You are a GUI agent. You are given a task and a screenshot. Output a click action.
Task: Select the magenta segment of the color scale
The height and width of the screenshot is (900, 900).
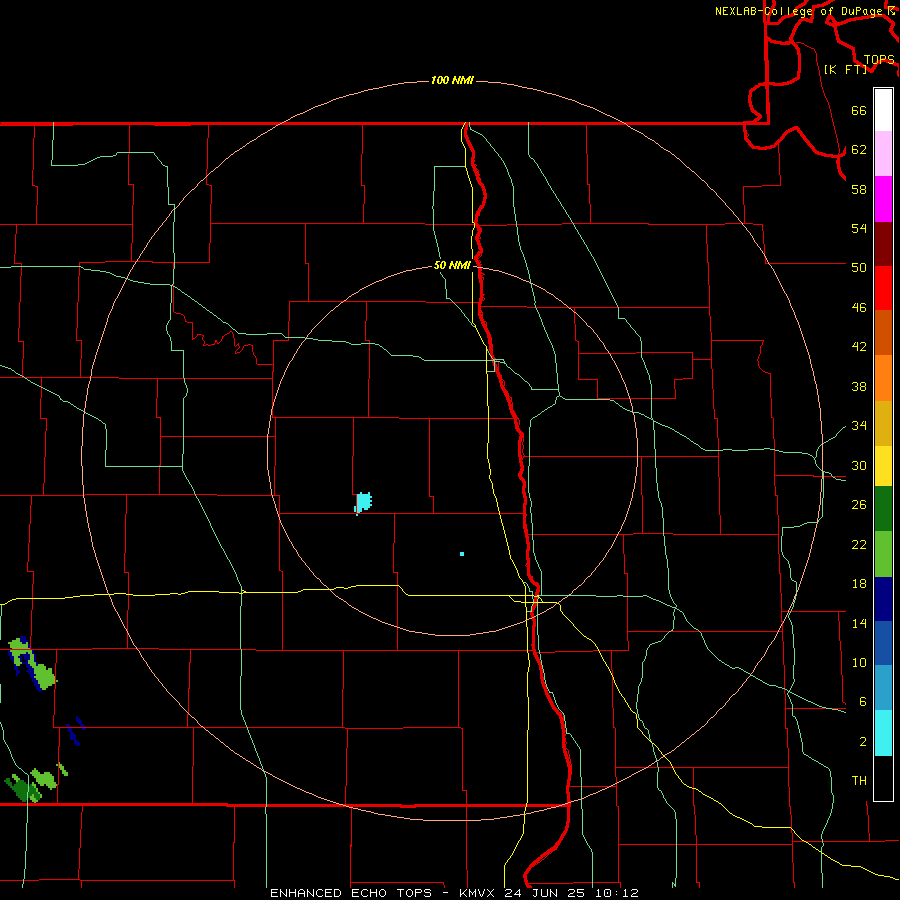883,199
